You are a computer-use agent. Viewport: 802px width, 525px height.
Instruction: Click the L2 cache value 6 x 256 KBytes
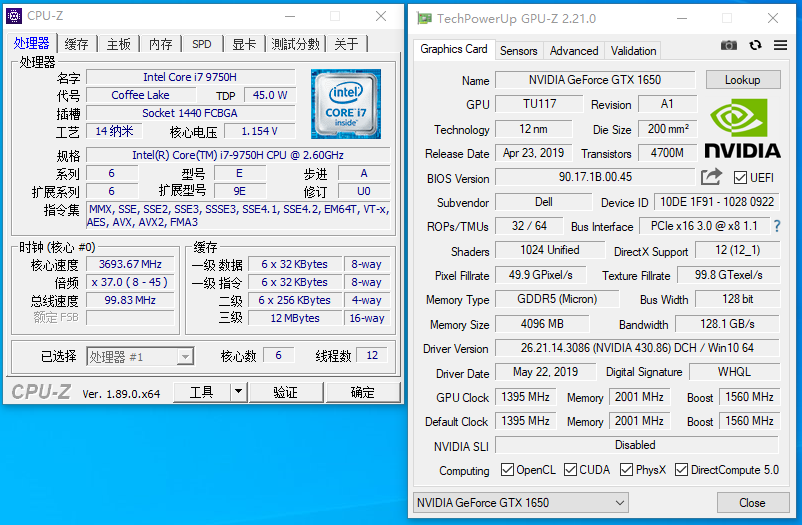click(x=295, y=300)
